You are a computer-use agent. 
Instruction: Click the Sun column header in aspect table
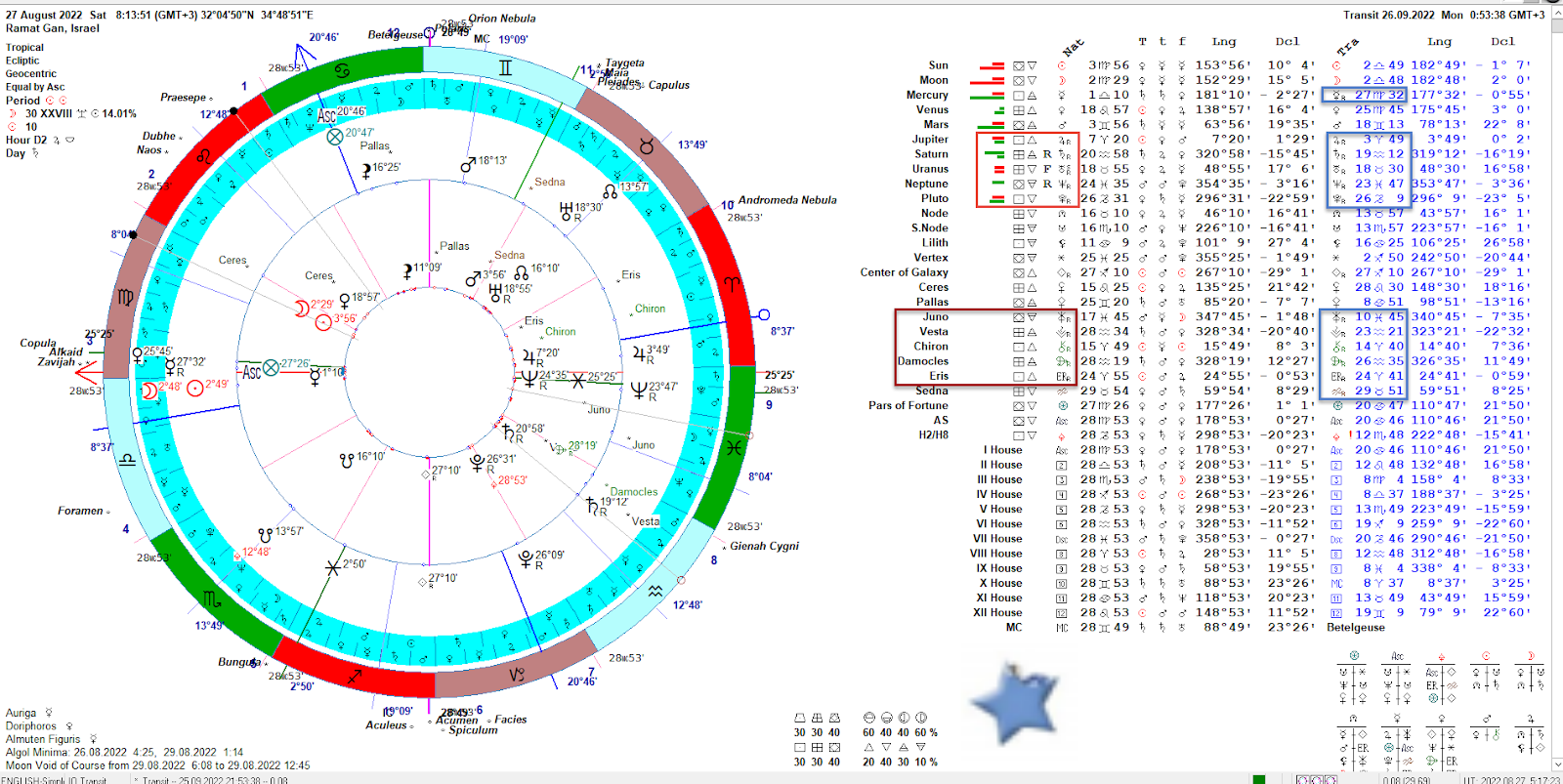pos(1486,656)
